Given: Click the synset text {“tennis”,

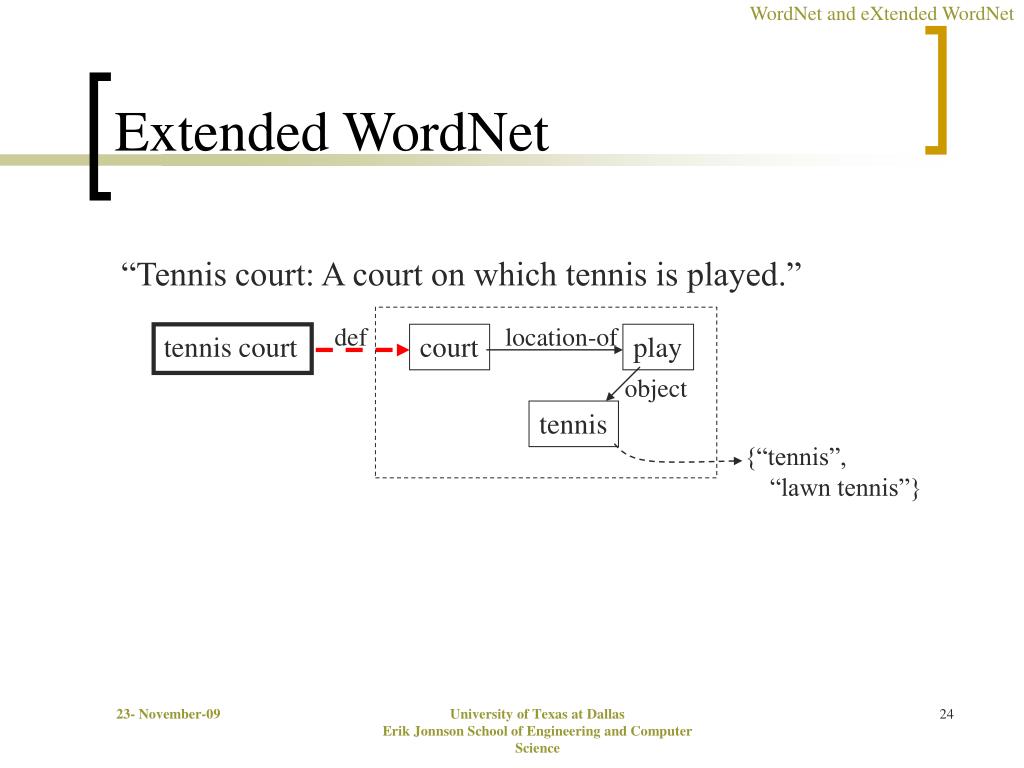Looking at the screenshot, I should tap(797, 456).
